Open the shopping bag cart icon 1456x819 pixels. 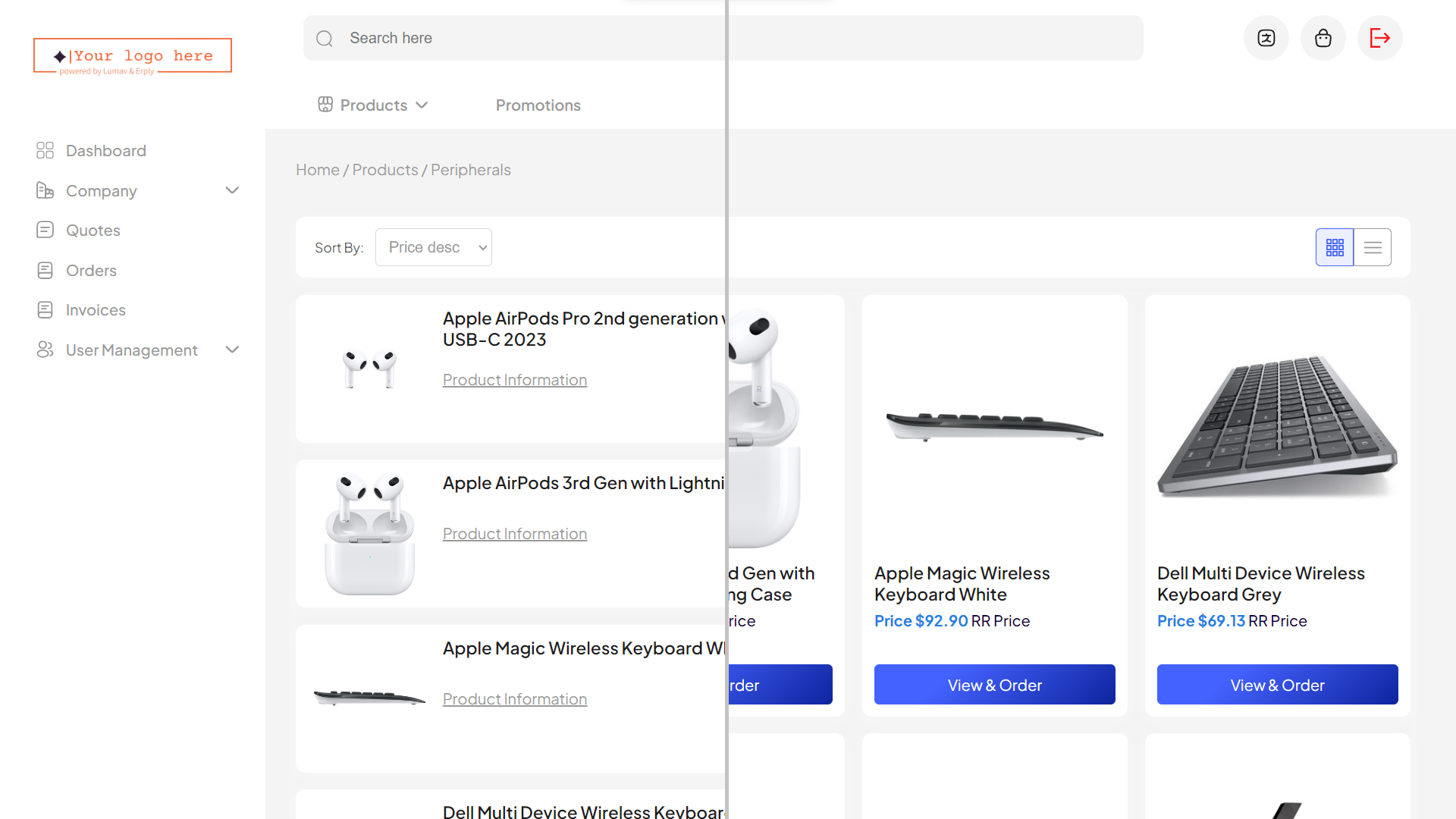coord(1323,38)
